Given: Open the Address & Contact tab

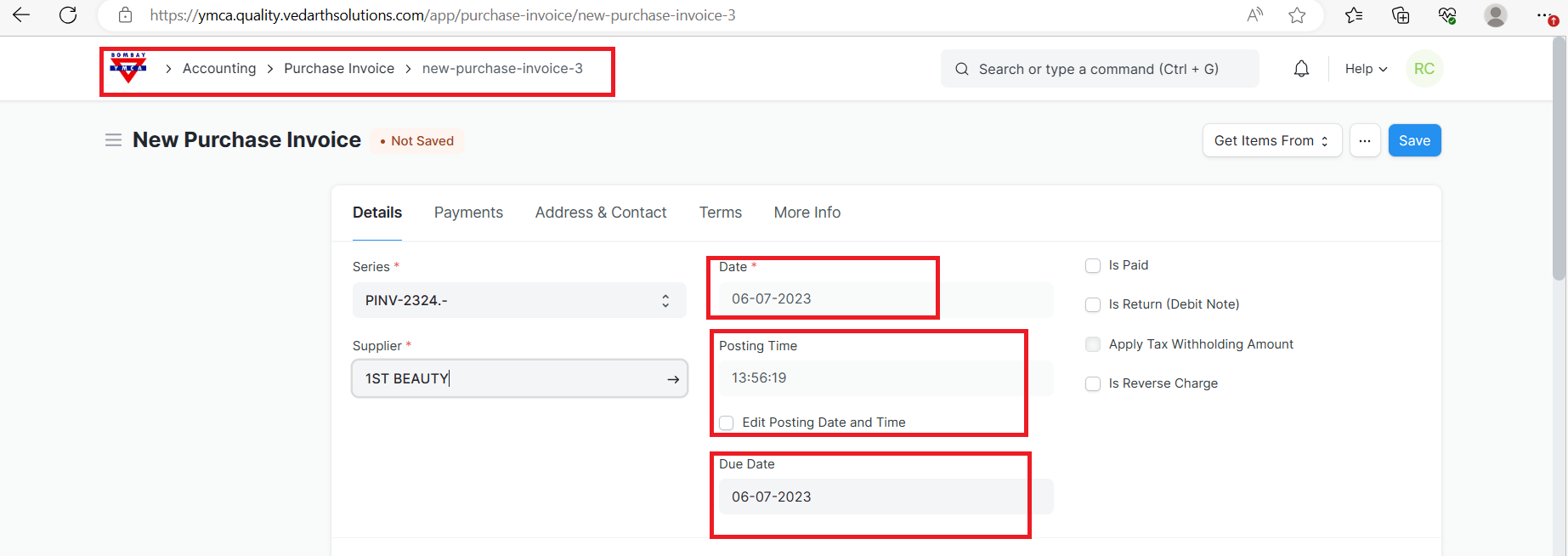Looking at the screenshot, I should pyautogui.click(x=601, y=213).
